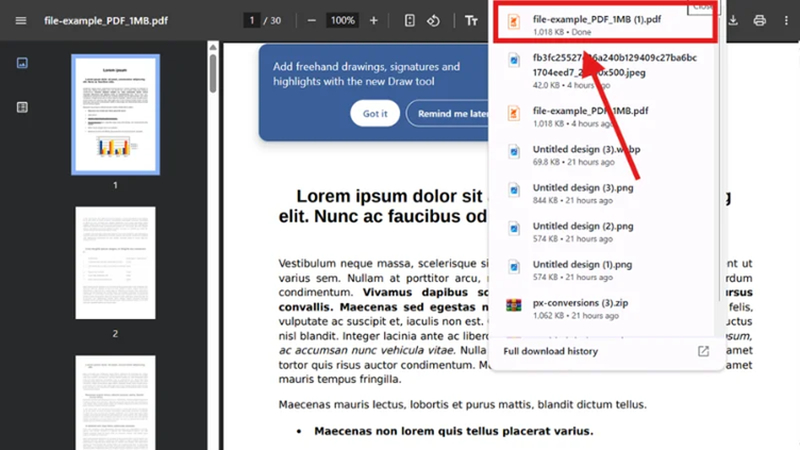This screenshot has height=450, width=800.
Task: Click the Untitled design (2).png file name
Action: (583, 226)
